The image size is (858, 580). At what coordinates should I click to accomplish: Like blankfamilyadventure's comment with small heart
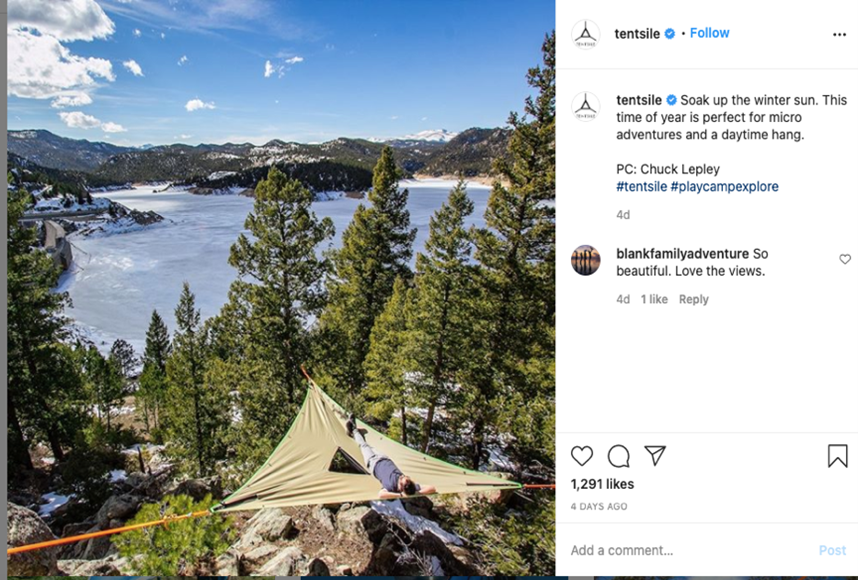845,259
